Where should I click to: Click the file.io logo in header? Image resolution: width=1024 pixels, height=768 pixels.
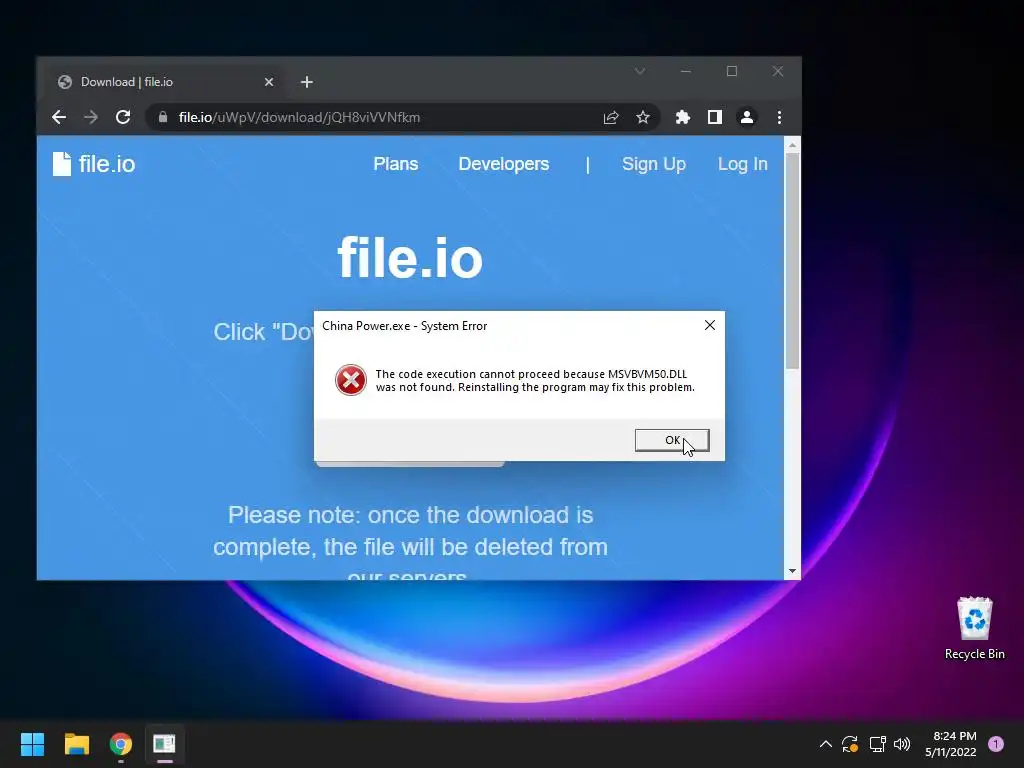[94, 164]
